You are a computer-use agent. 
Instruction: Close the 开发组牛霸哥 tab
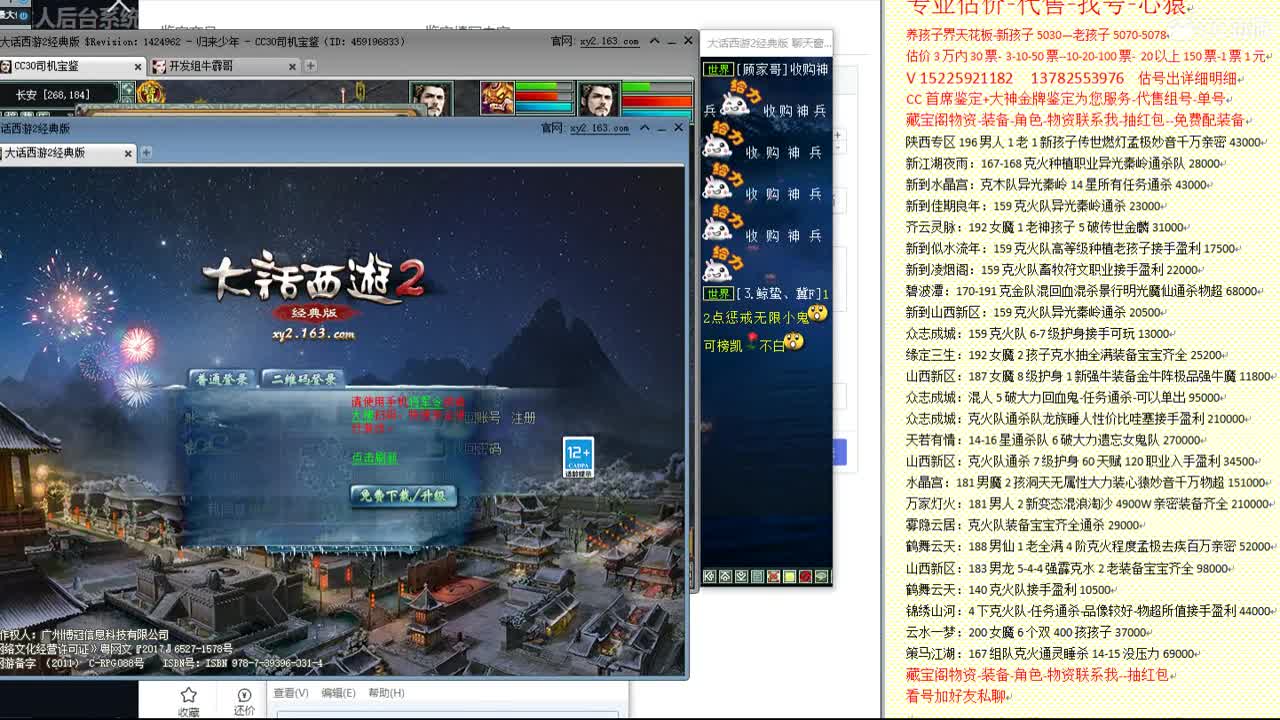click(292, 67)
